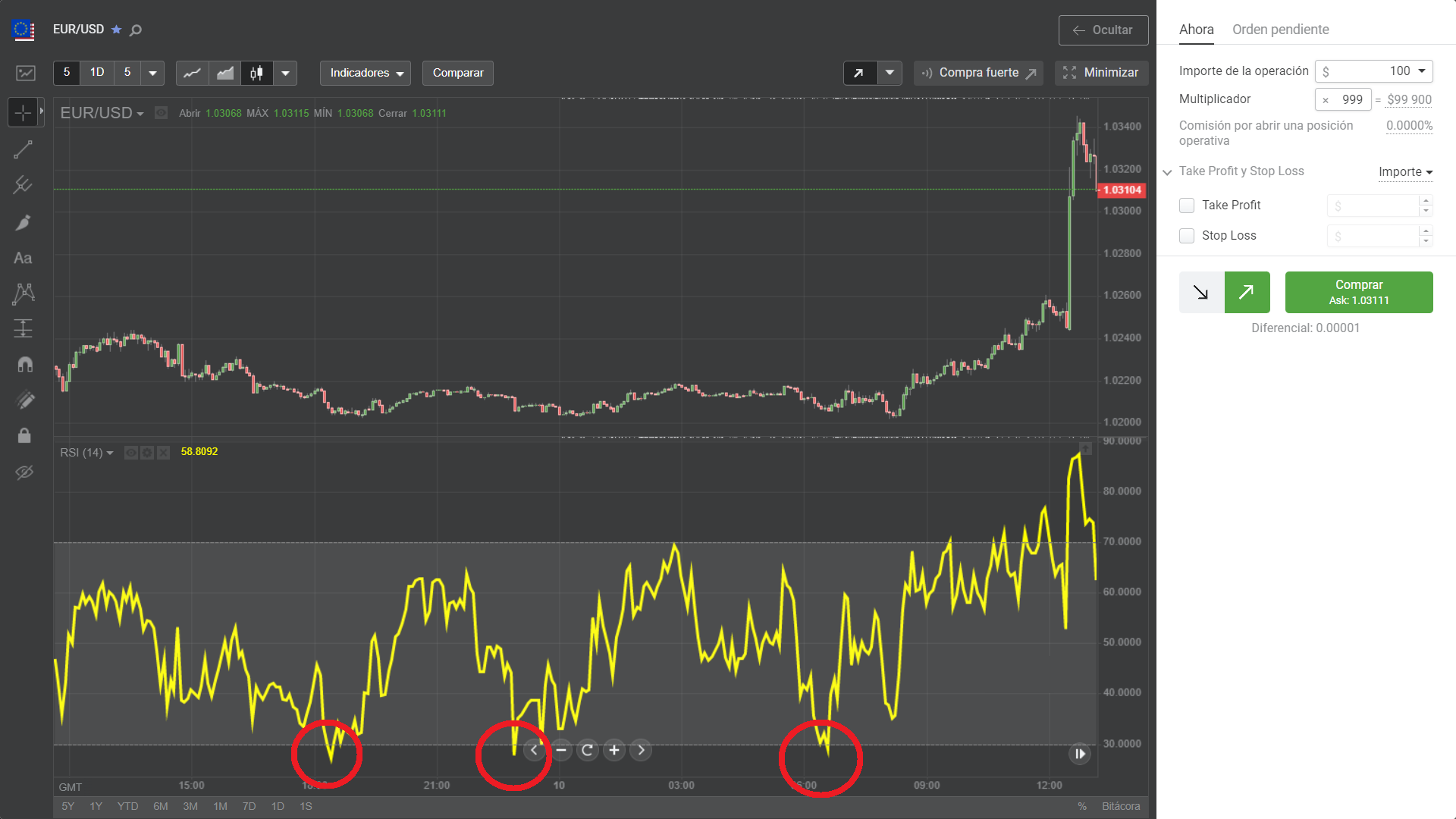Click the Ocultar button
Viewport: 1456px width, 819px height.
(1103, 30)
